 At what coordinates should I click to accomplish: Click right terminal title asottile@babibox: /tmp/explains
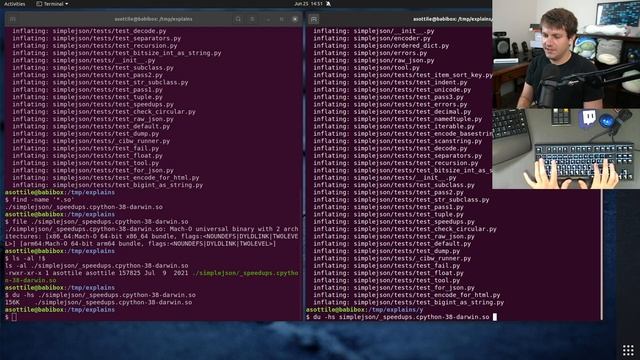click(452, 19)
